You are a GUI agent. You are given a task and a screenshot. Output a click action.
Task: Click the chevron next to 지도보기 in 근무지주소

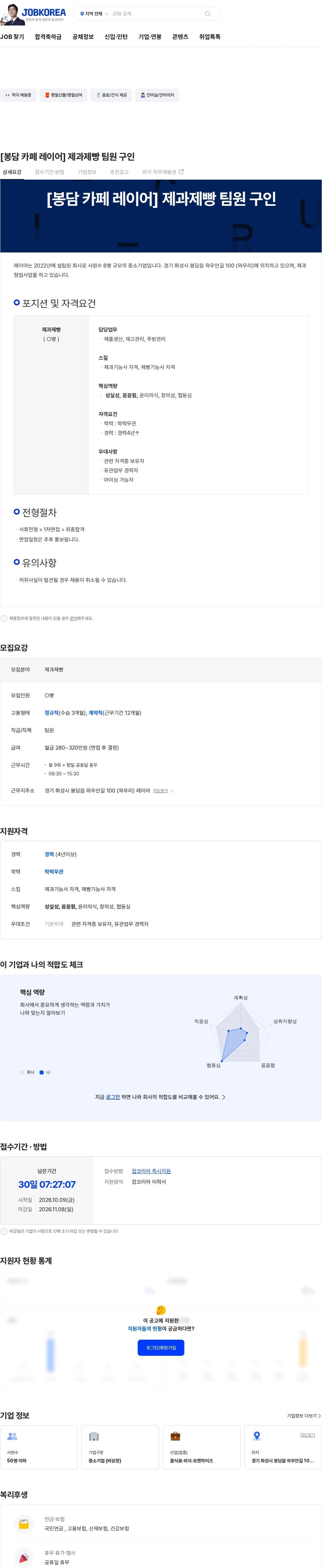coord(172,791)
